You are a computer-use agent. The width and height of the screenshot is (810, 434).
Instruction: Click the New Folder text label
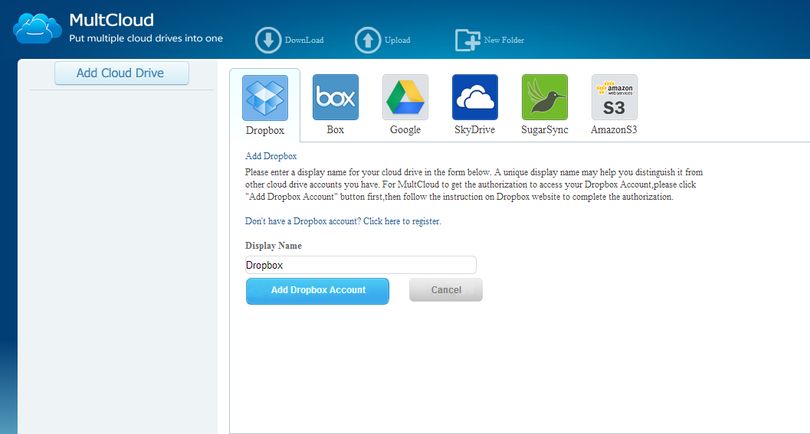[504, 40]
